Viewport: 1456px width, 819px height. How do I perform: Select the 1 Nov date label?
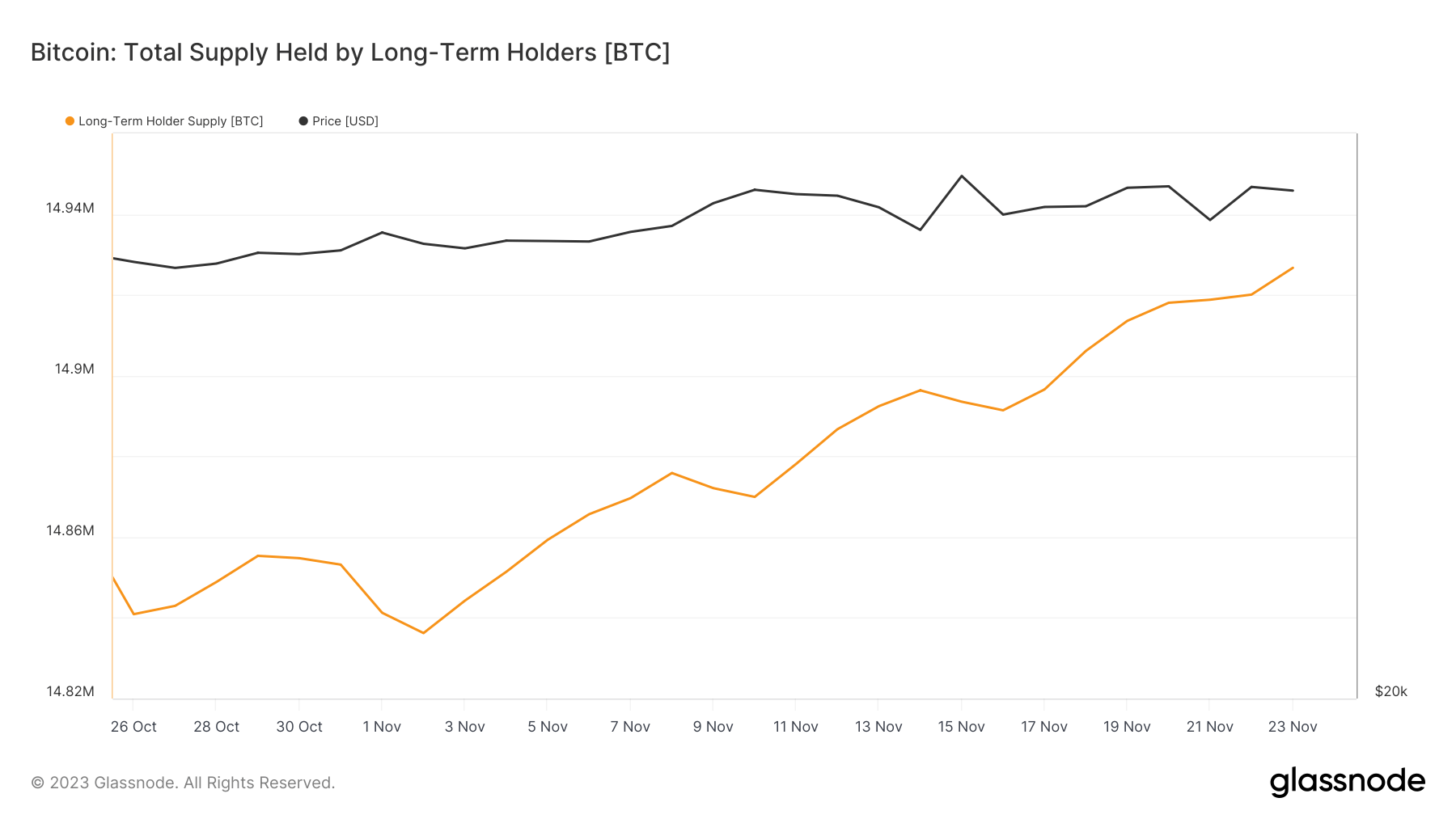point(382,727)
